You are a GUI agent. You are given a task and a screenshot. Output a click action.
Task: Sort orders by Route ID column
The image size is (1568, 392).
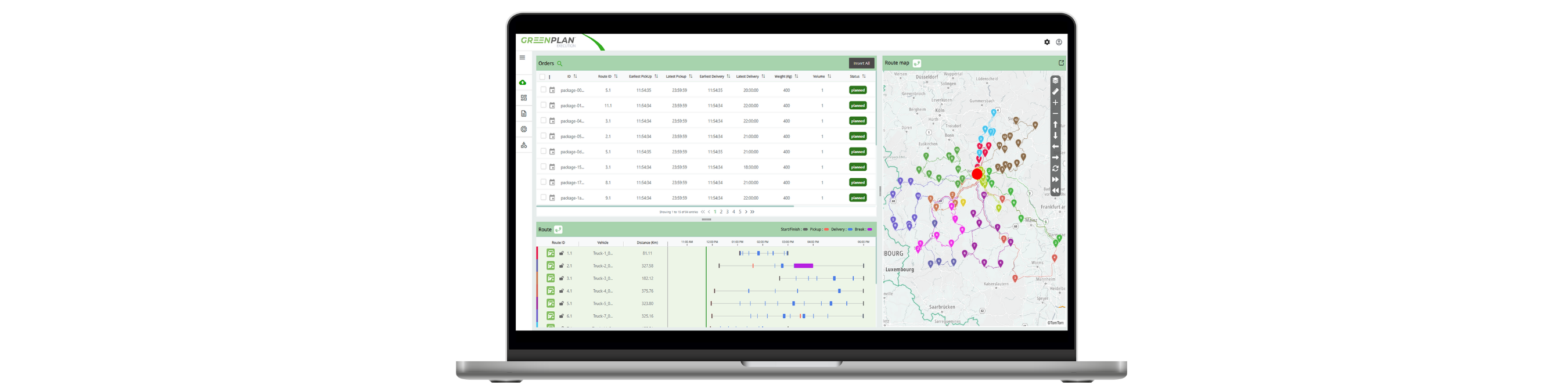tap(616, 77)
